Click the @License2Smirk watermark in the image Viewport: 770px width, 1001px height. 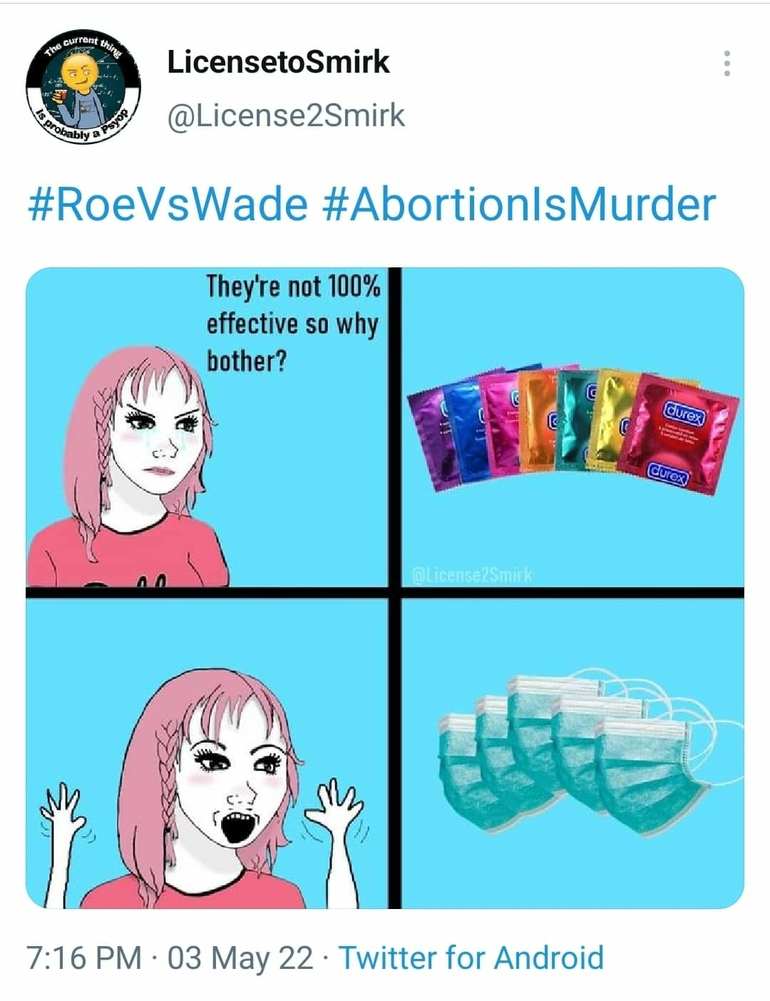[x=472, y=575]
